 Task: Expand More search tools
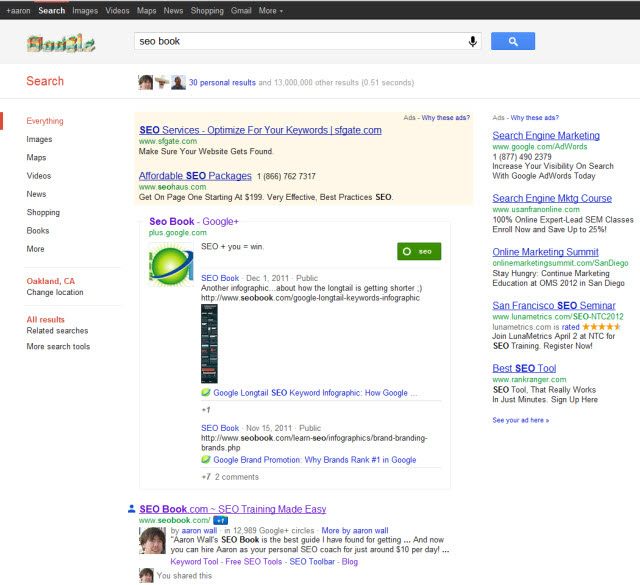coord(58,347)
